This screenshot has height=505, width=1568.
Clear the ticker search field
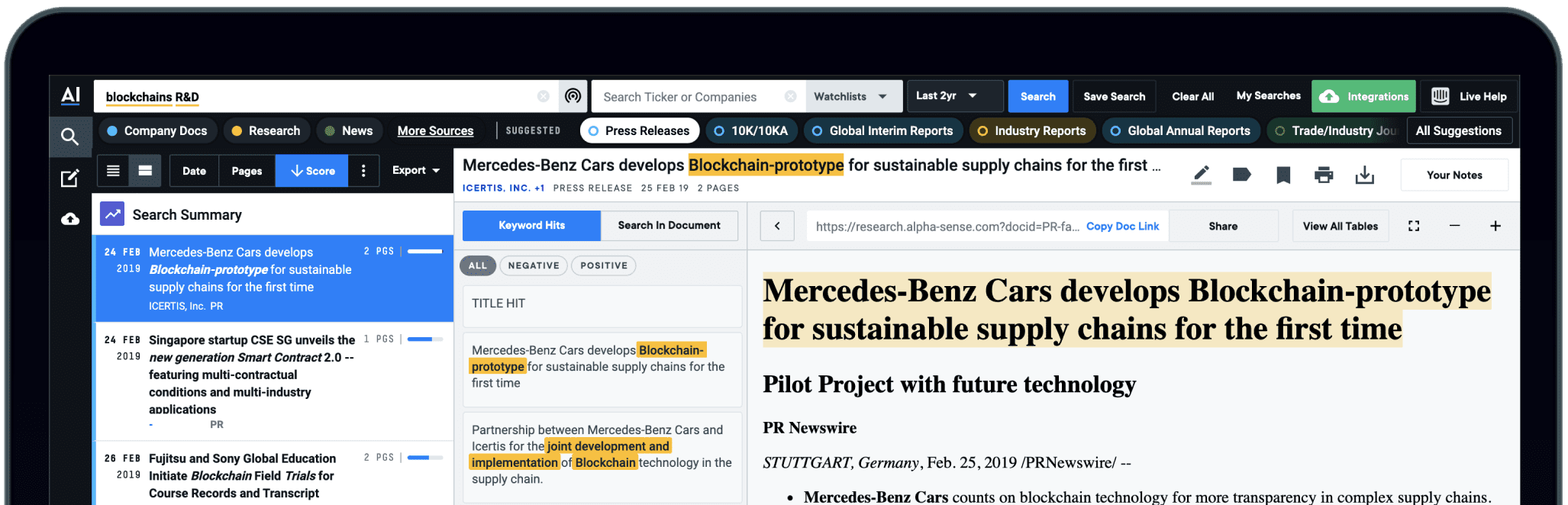click(x=790, y=96)
